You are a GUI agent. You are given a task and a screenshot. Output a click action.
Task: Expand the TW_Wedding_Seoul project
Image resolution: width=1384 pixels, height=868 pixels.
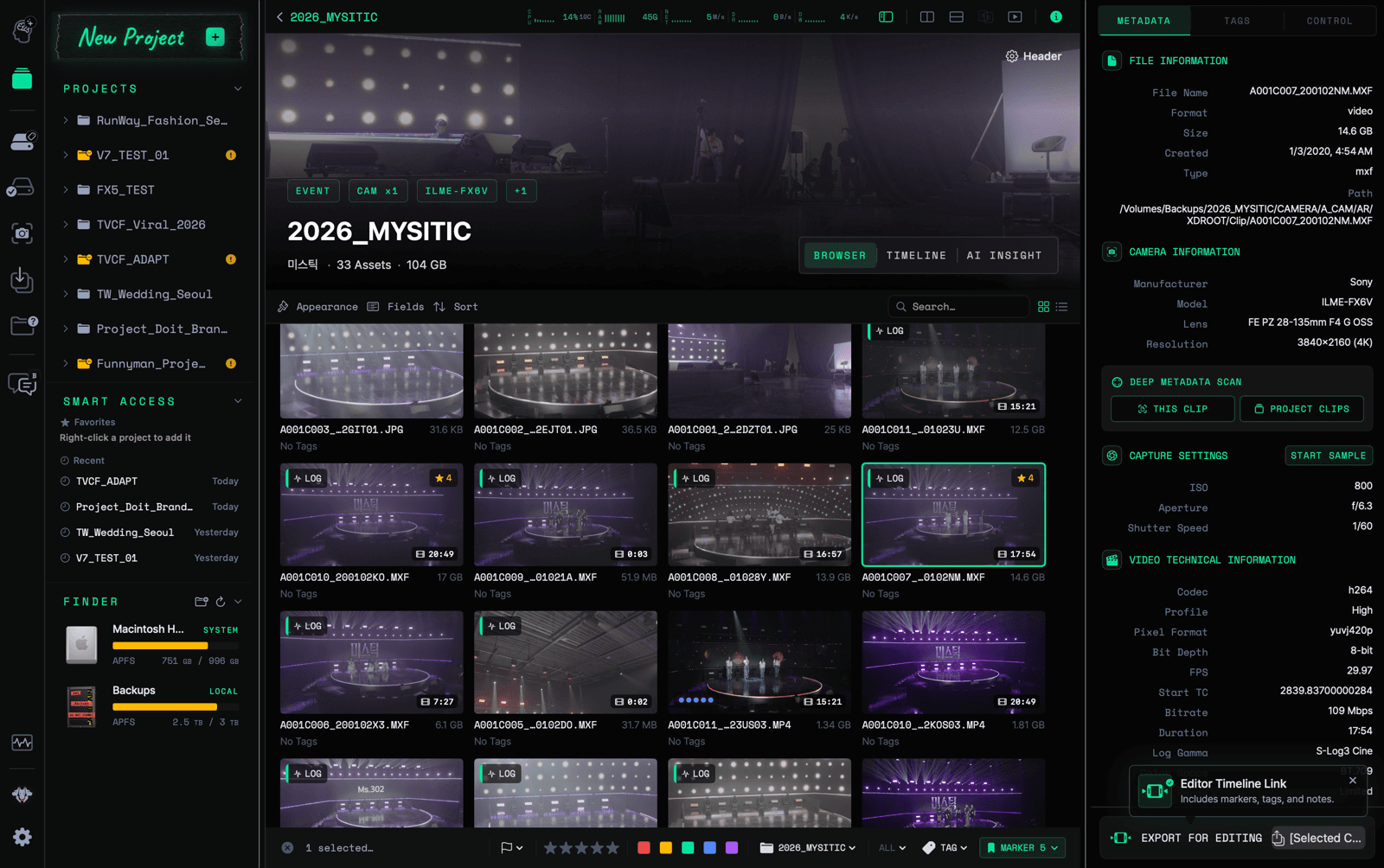[x=66, y=294]
